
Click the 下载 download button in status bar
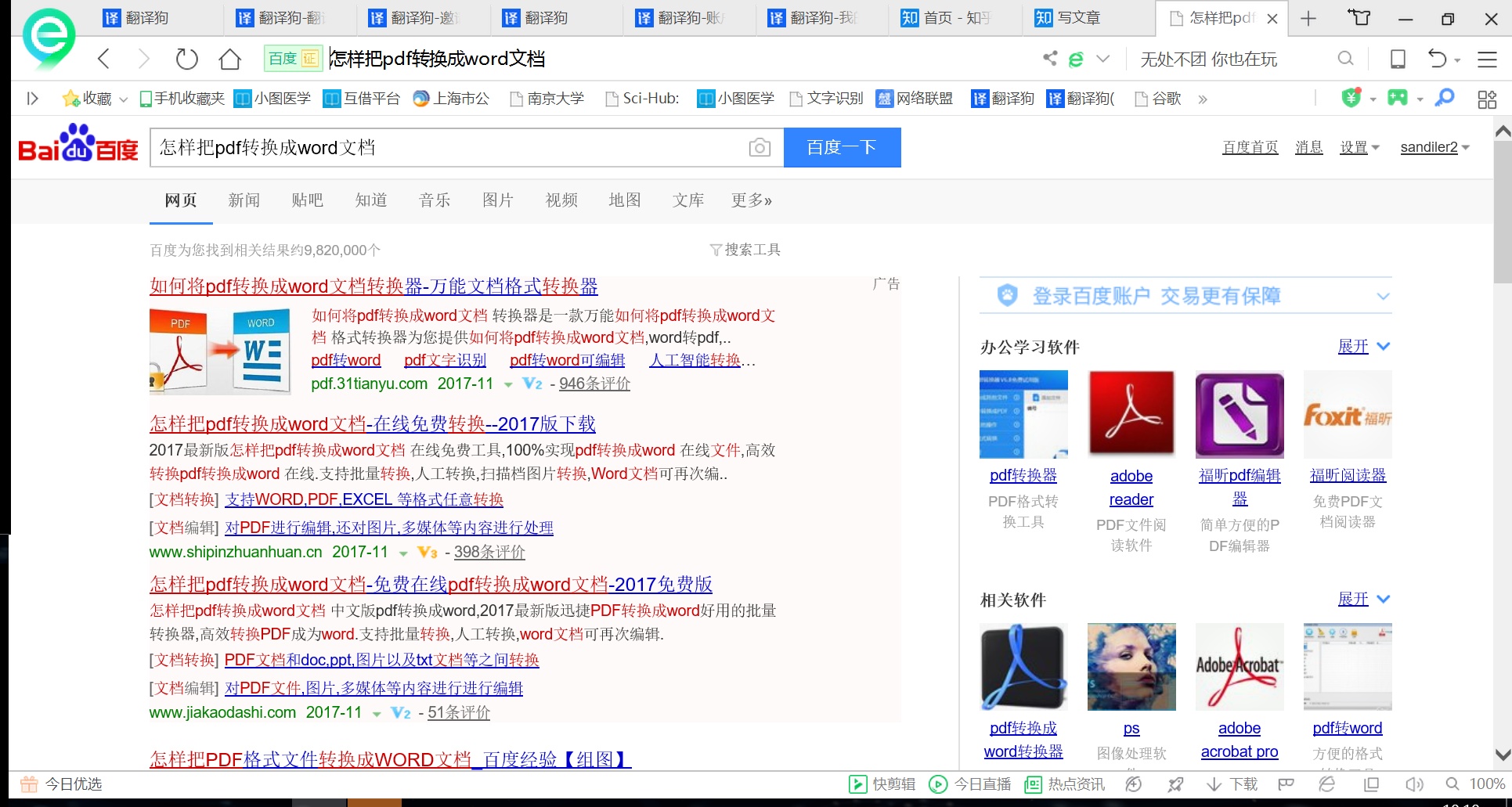tap(1232, 784)
